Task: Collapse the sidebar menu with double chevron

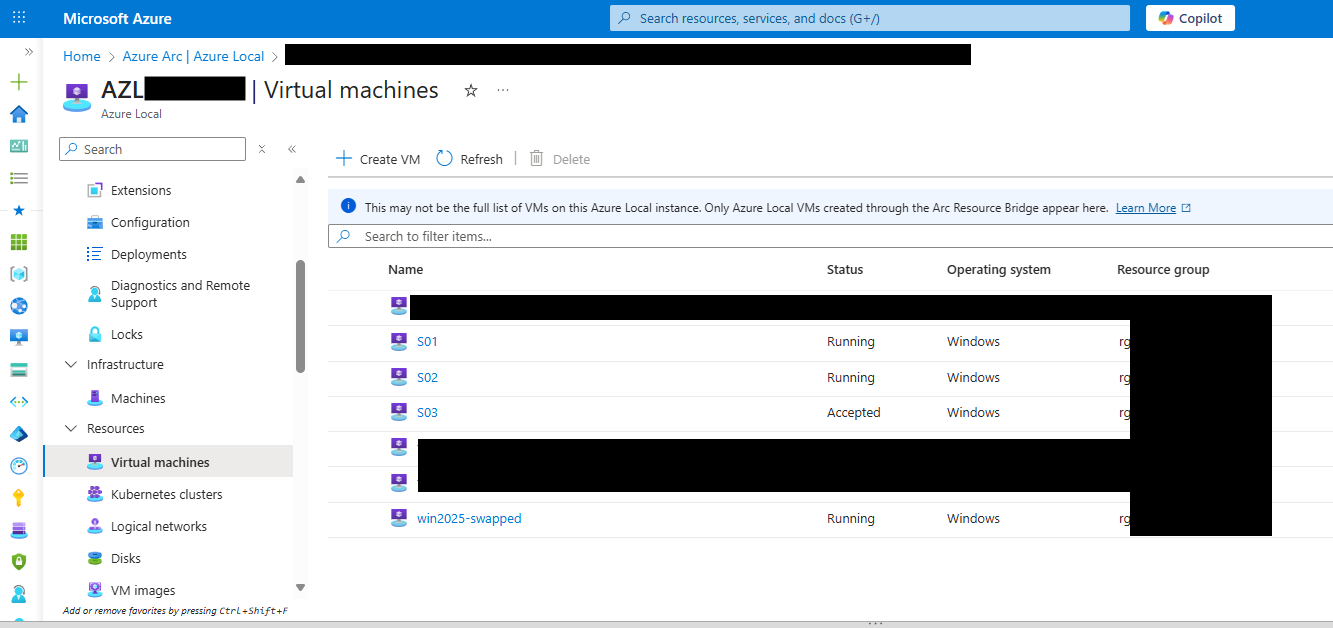Action: 292,149
